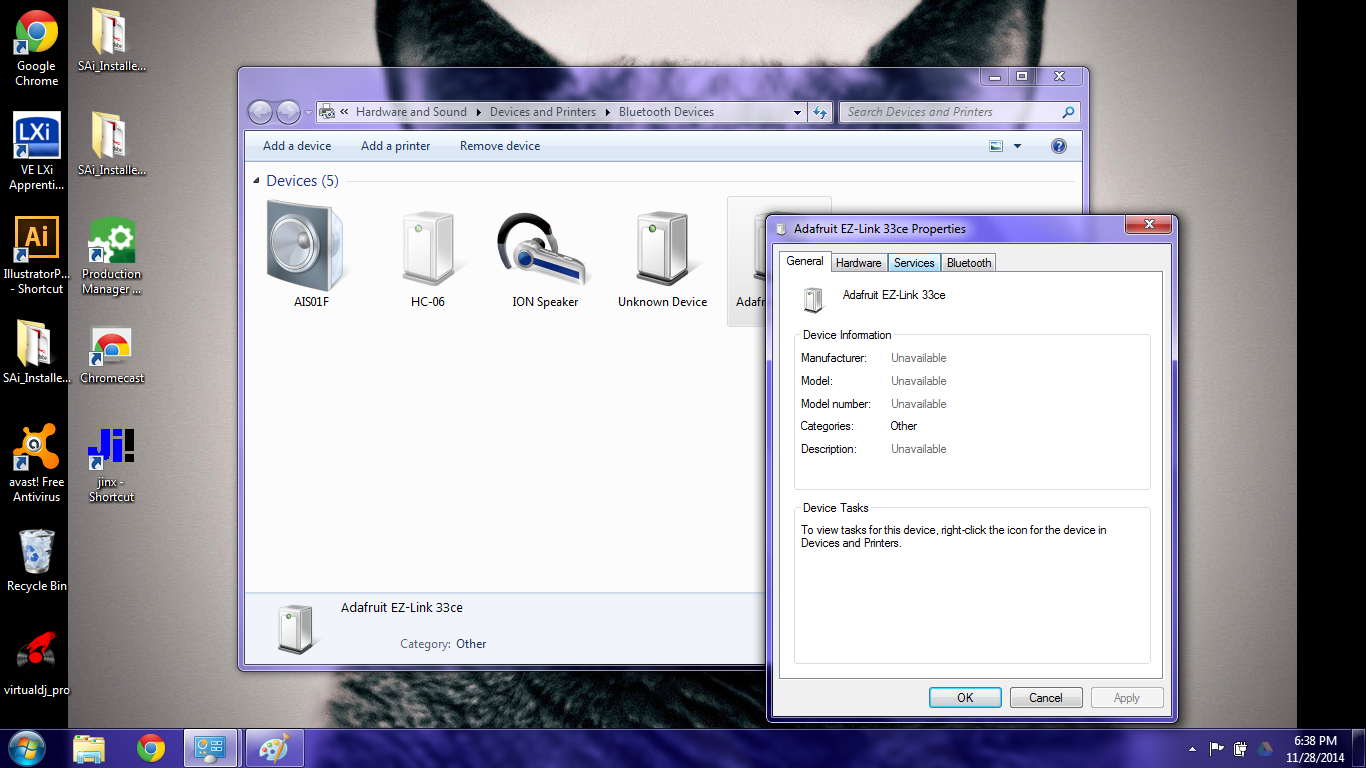Click Cancel in Properties dialog
The height and width of the screenshot is (768, 1366).
point(1046,698)
